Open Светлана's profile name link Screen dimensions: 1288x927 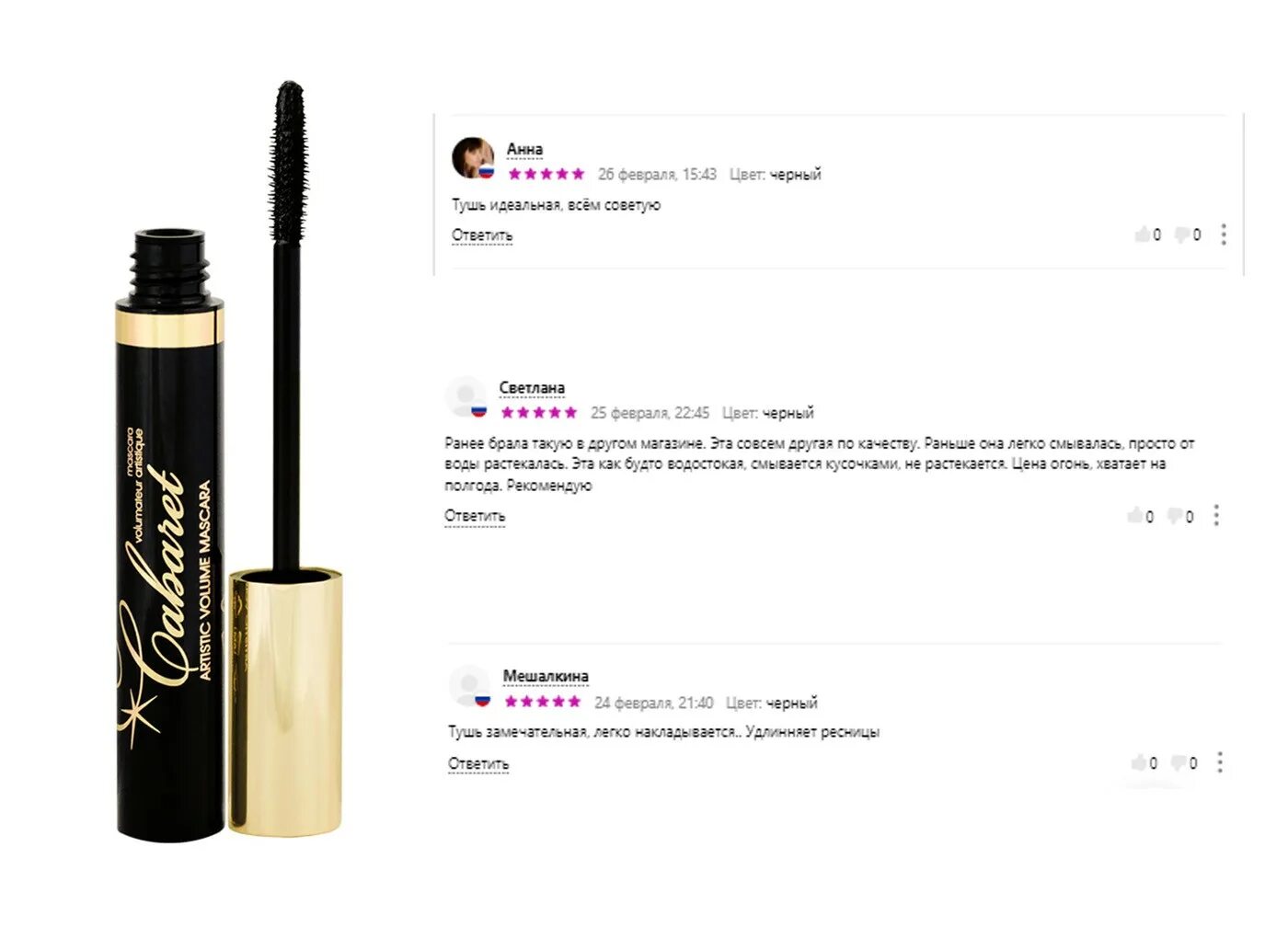tap(532, 388)
